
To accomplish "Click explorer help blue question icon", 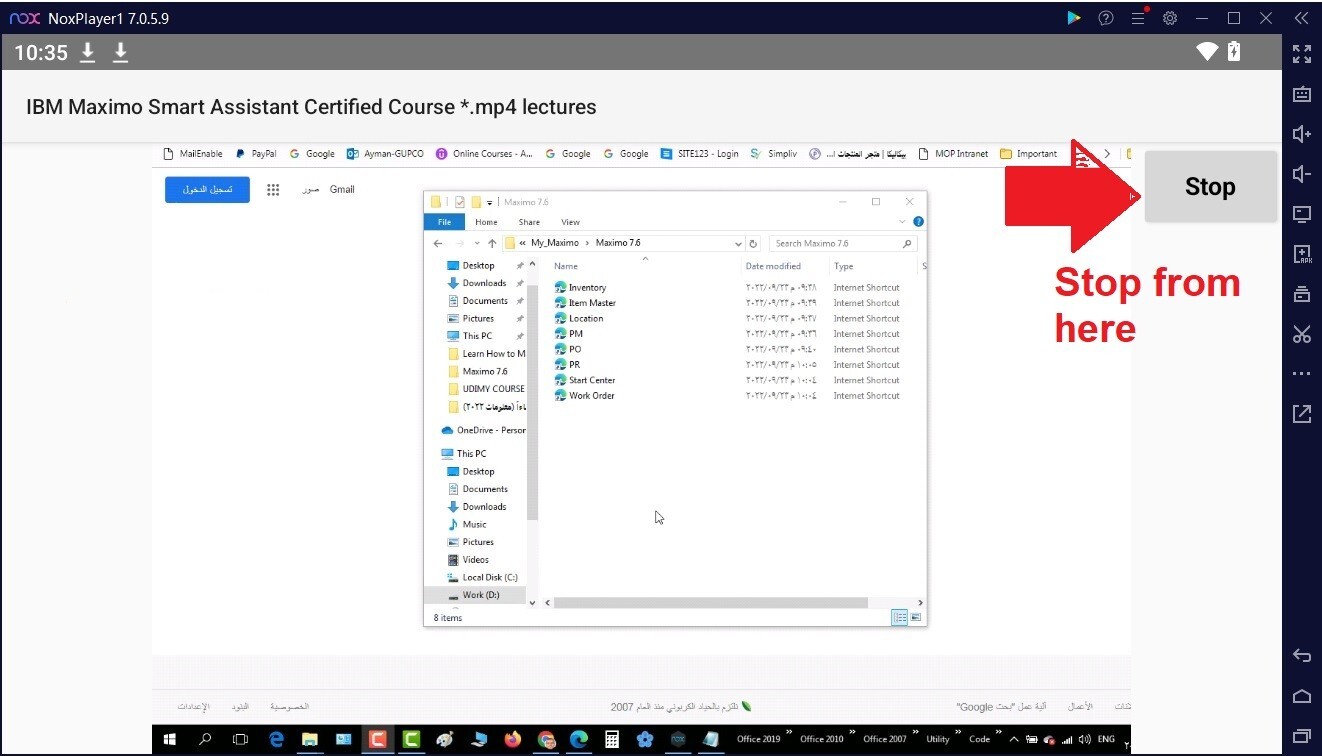I will point(918,222).
